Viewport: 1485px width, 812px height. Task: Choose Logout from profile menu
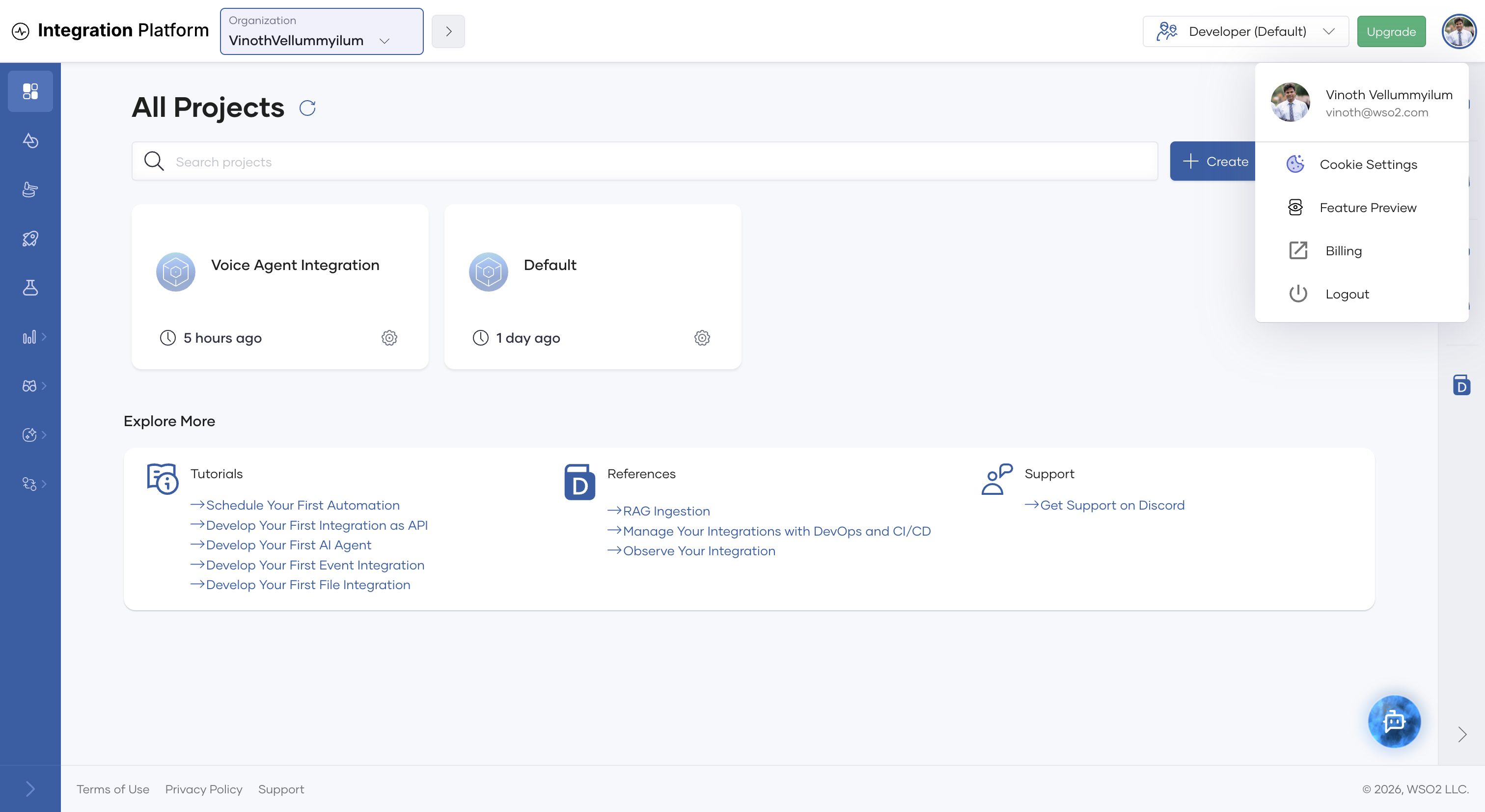point(1362,294)
